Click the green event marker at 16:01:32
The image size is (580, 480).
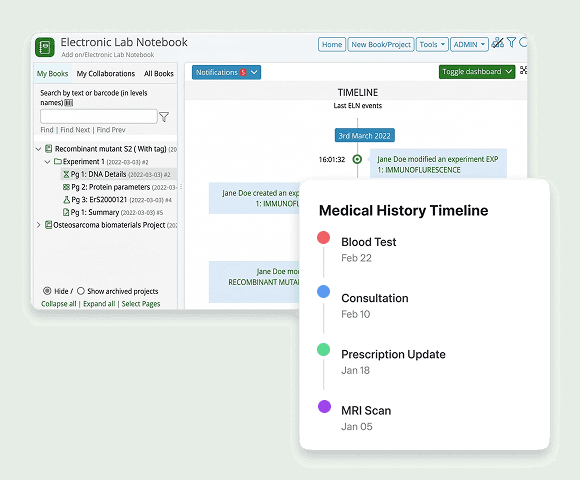point(357,159)
